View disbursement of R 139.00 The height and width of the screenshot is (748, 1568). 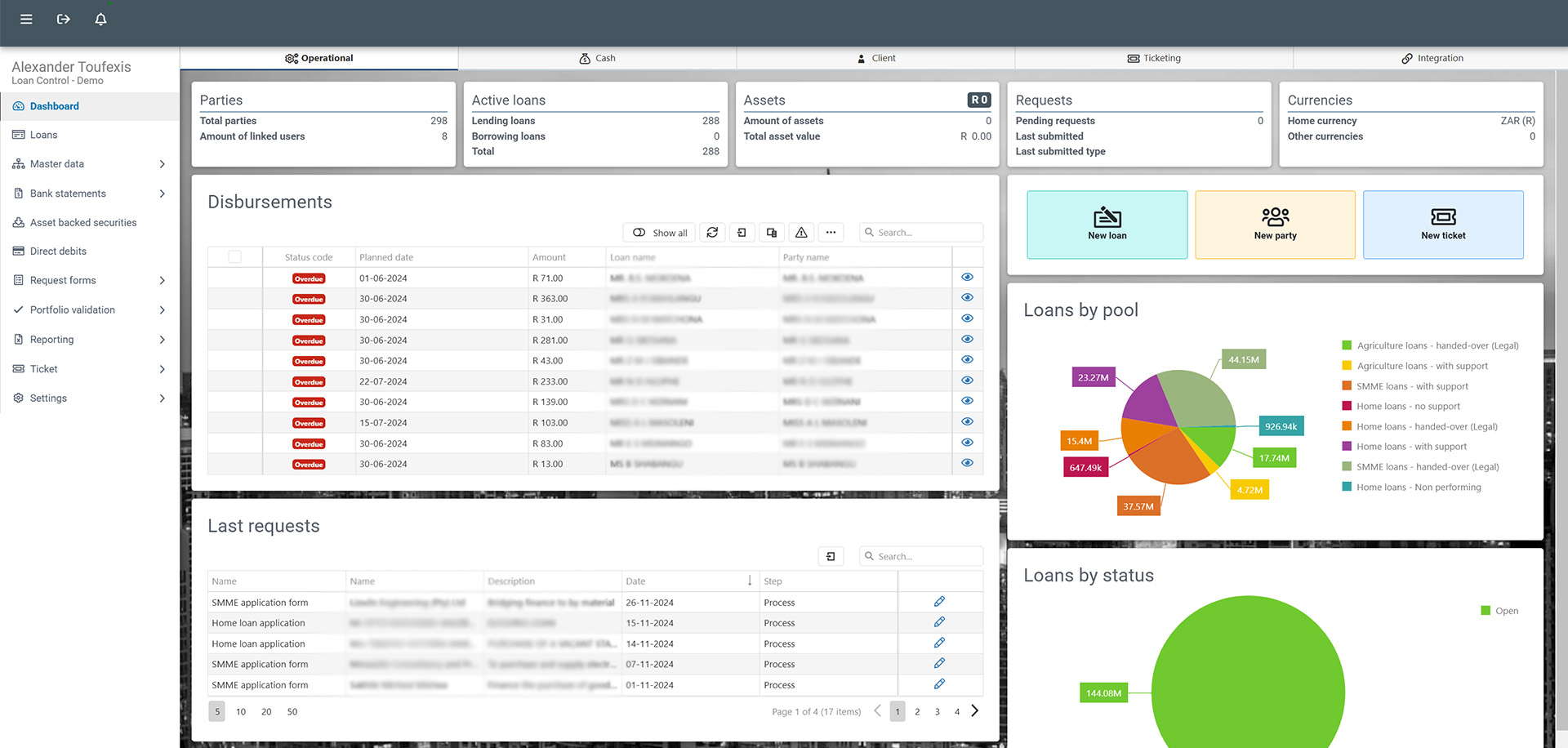tap(967, 401)
